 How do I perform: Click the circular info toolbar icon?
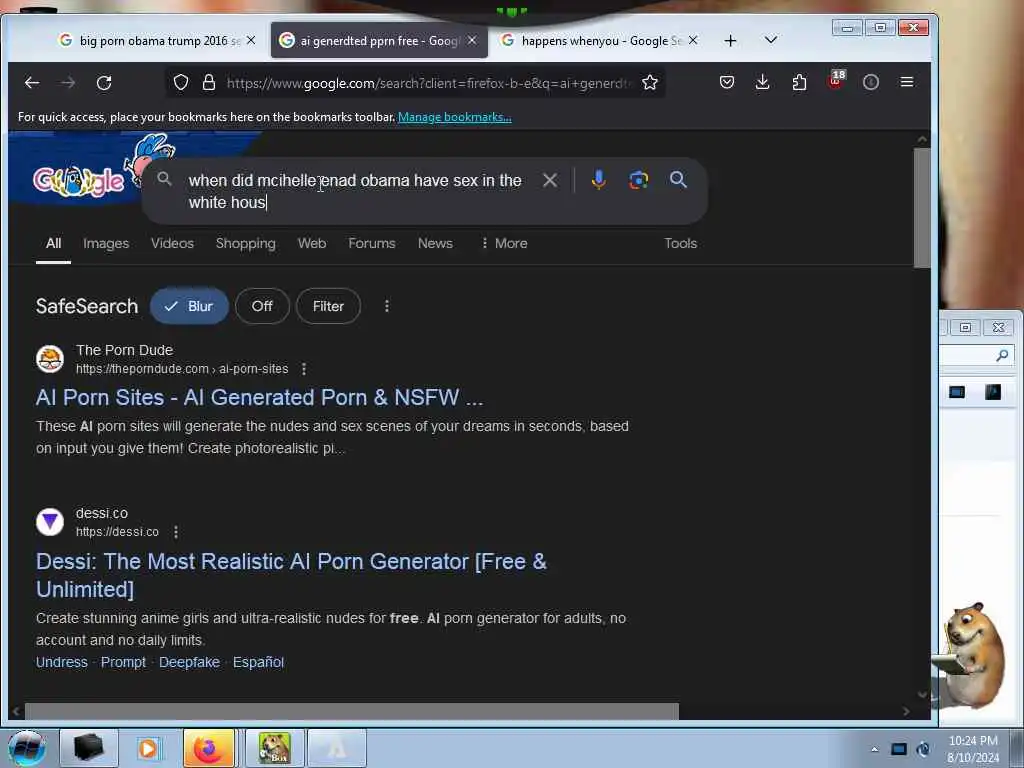click(871, 82)
